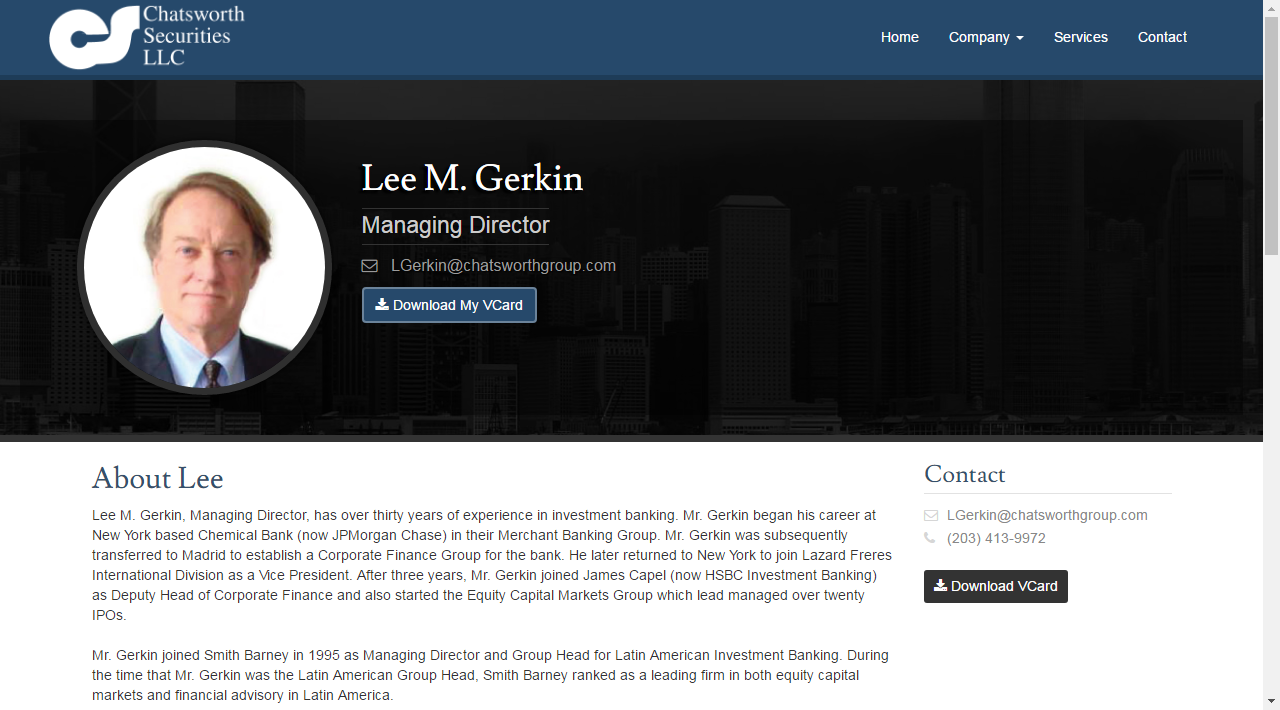Click the scrollbar down arrow
The width and height of the screenshot is (1280, 710).
[x=1272, y=701]
